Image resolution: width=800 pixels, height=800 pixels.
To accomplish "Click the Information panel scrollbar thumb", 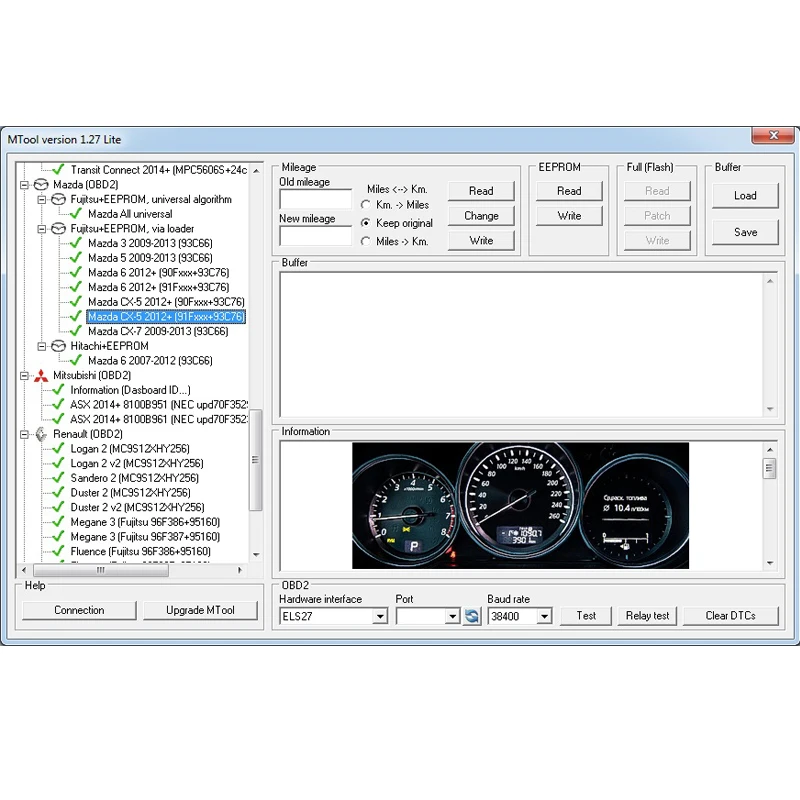I will coord(770,468).
